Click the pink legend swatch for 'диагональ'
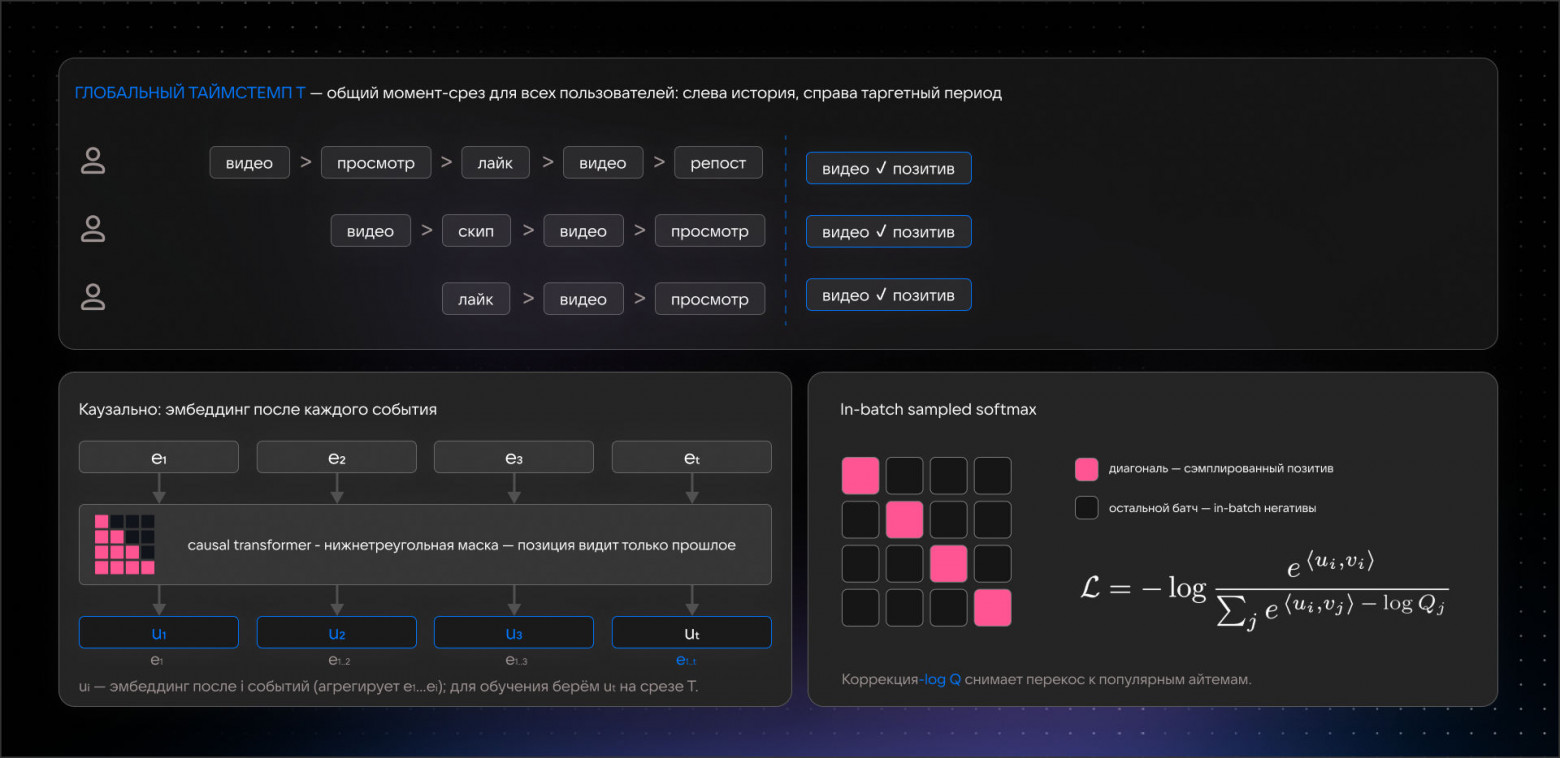 click(1087, 468)
